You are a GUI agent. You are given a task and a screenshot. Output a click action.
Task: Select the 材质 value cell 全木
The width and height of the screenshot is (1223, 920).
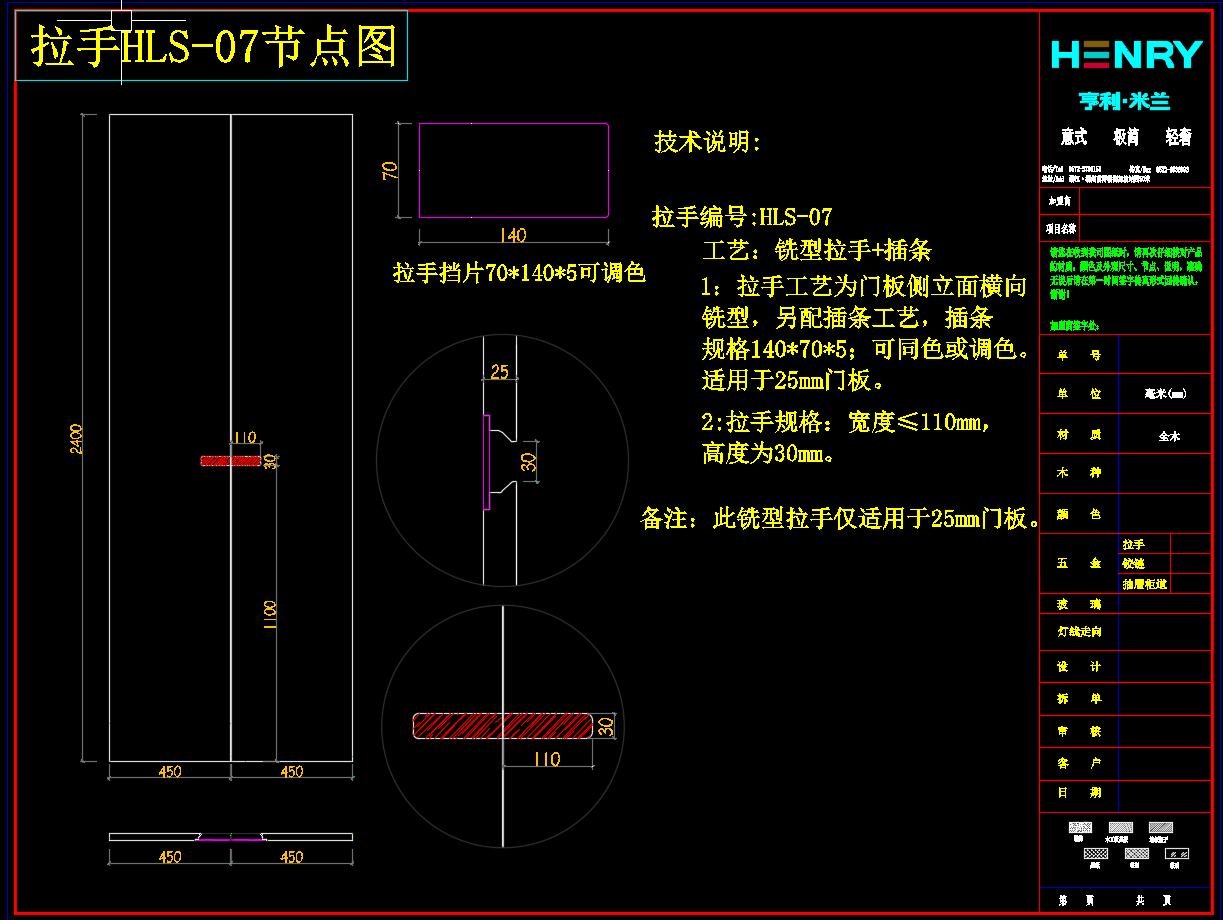tap(1168, 436)
